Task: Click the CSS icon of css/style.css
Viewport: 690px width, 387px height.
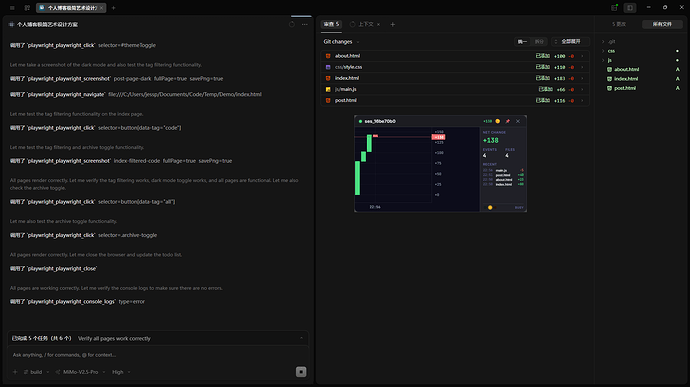Action: [328, 67]
